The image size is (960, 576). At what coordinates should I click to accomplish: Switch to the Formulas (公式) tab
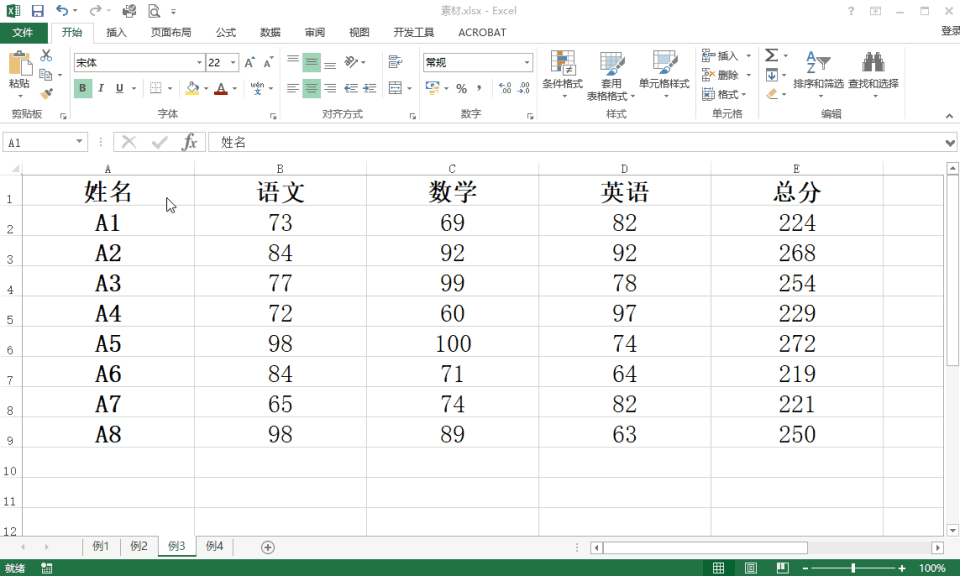[x=225, y=32]
